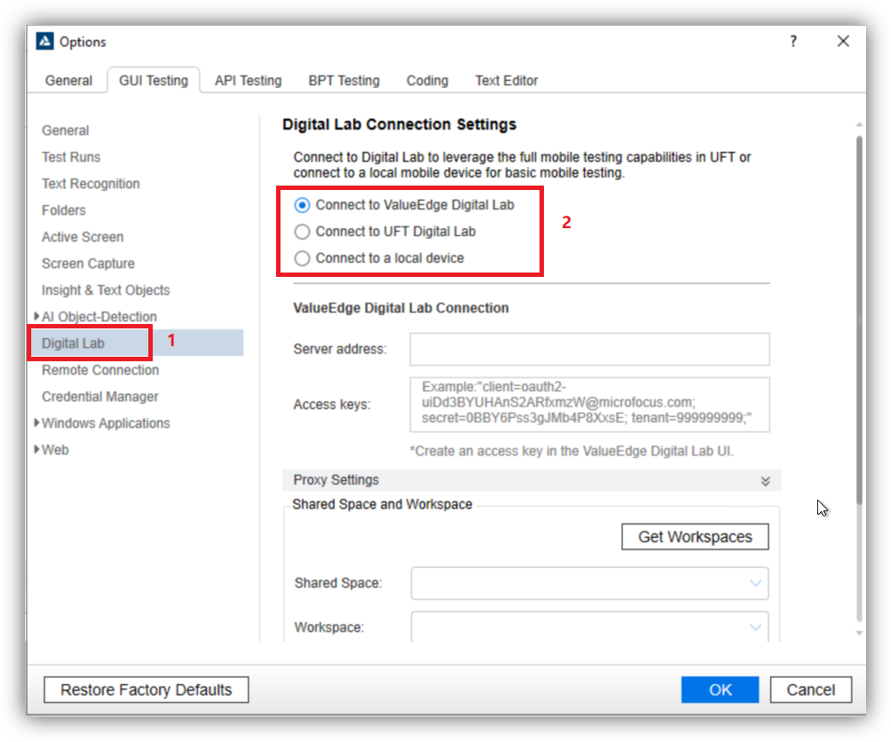Viewport: 891px width, 742px height.
Task: Click the Options window app logo icon
Action: (x=45, y=41)
